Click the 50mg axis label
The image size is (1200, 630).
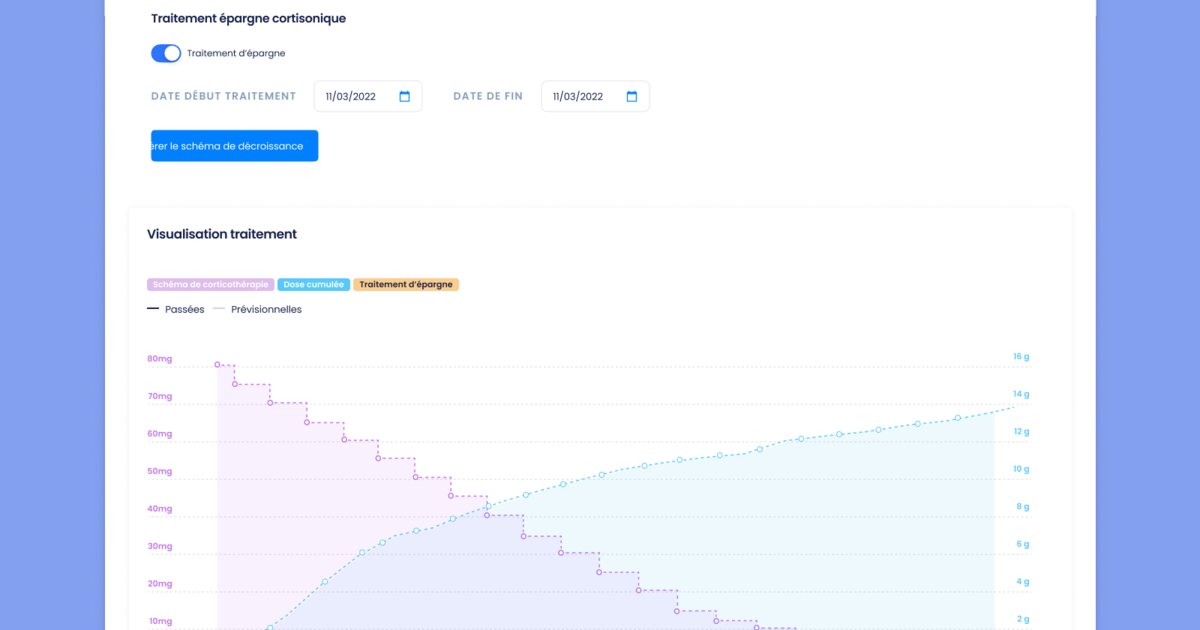(x=160, y=471)
